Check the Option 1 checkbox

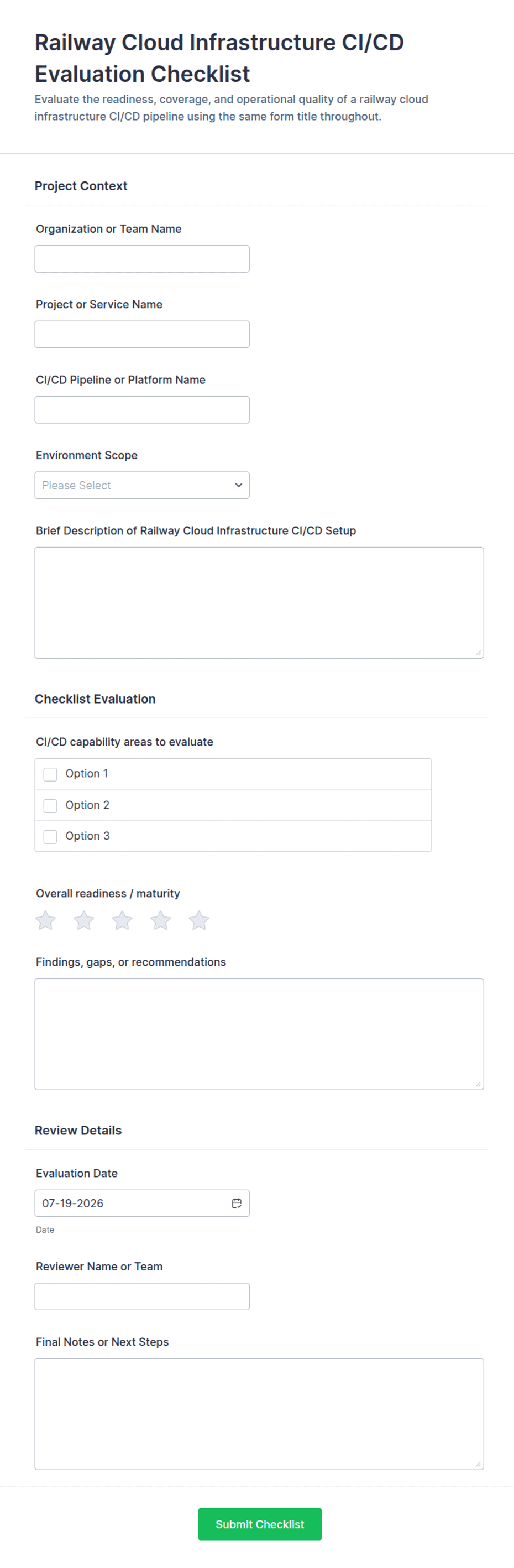tap(50, 774)
